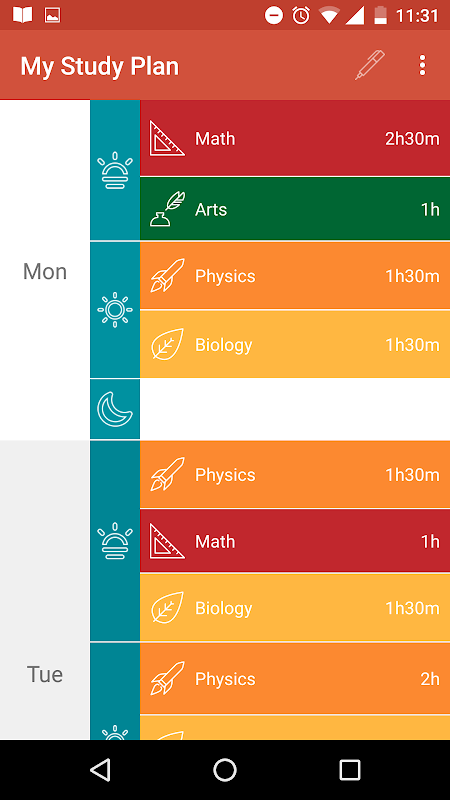Tap the Android back navigation button
Viewport: 450px width, 800px height.
(100, 769)
